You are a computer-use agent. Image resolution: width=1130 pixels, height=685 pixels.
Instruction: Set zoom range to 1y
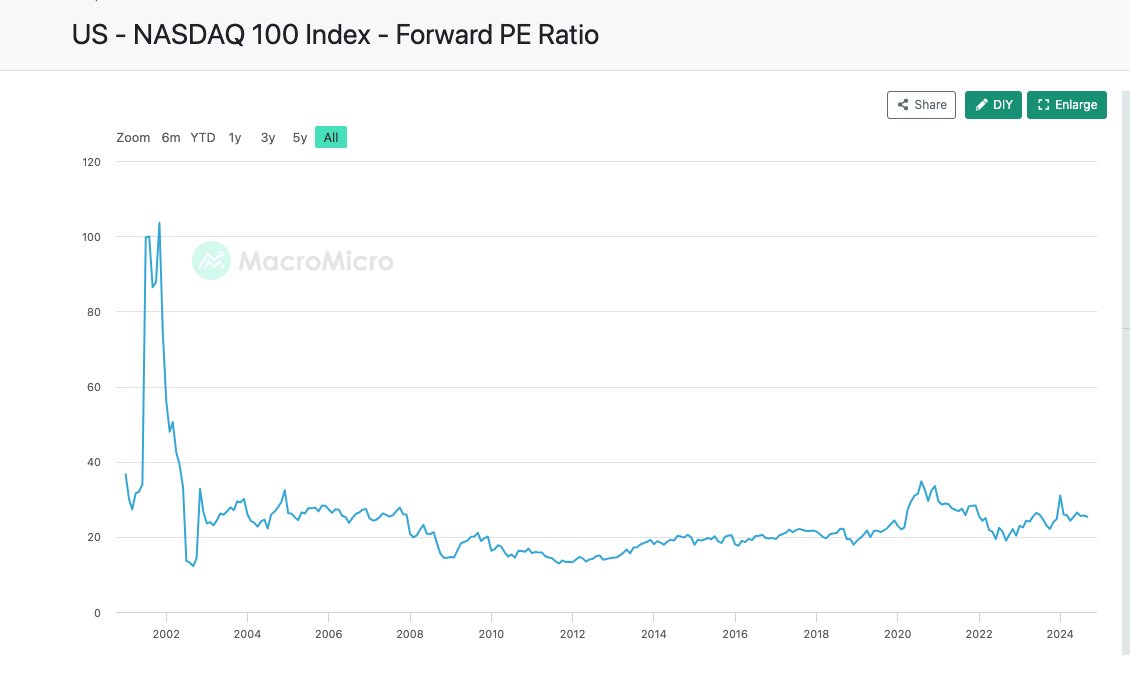[x=235, y=138]
